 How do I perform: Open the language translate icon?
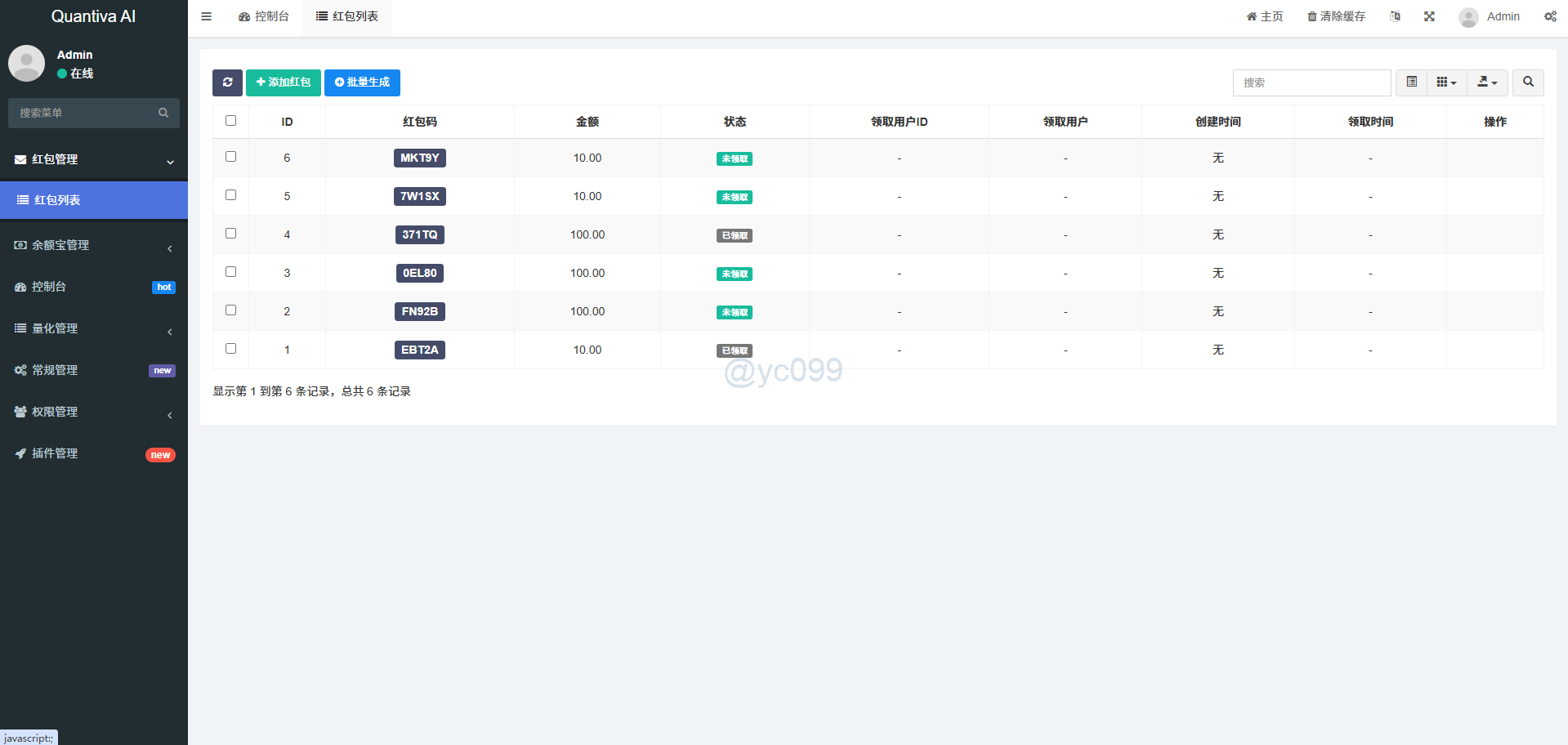click(1395, 16)
